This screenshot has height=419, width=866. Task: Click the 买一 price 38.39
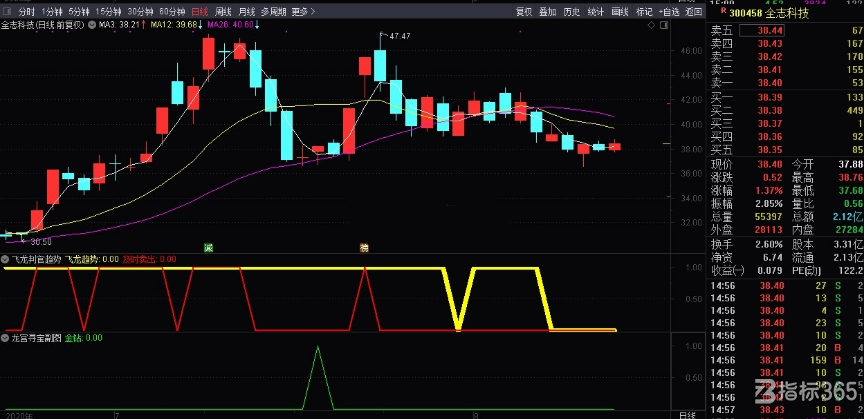pos(770,97)
